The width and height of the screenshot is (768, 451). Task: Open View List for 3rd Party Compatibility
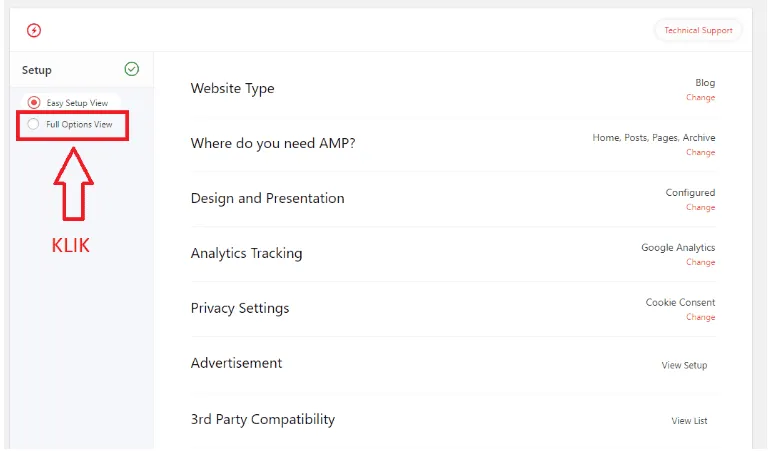[x=689, y=421]
